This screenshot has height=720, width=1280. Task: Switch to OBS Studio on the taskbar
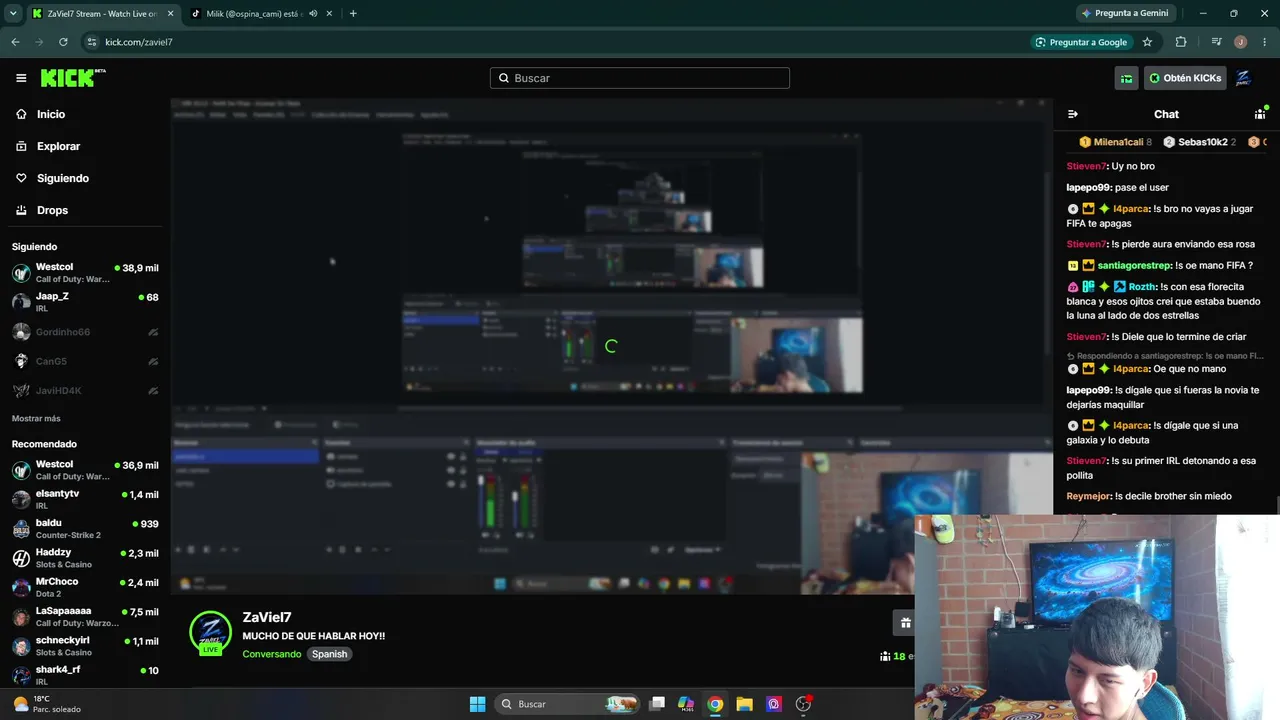(x=803, y=704)
